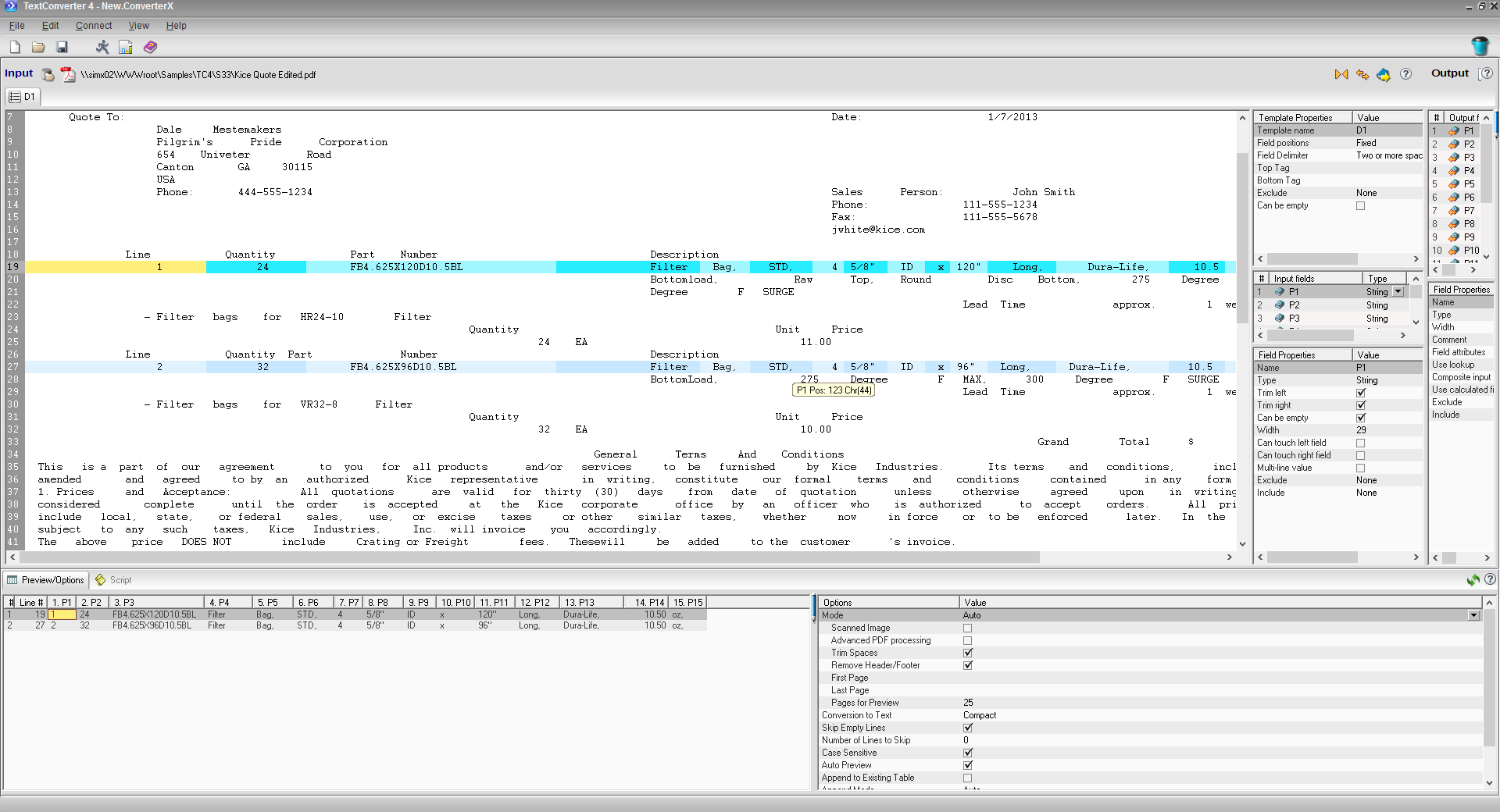Click the Options panel scroll-down arrow
Image resolution: width=1500 pixels, height=812 pixels.
click(x=1489, y=782)
